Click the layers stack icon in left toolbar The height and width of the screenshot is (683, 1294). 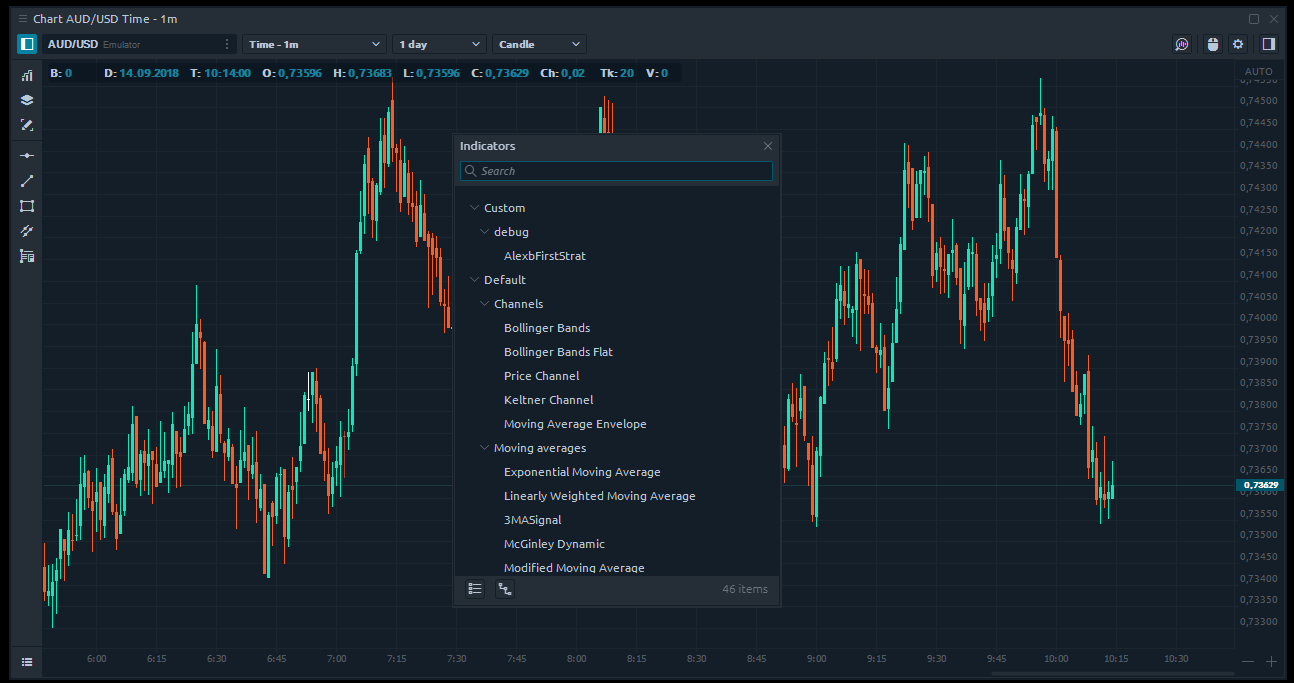coord(27,100)
